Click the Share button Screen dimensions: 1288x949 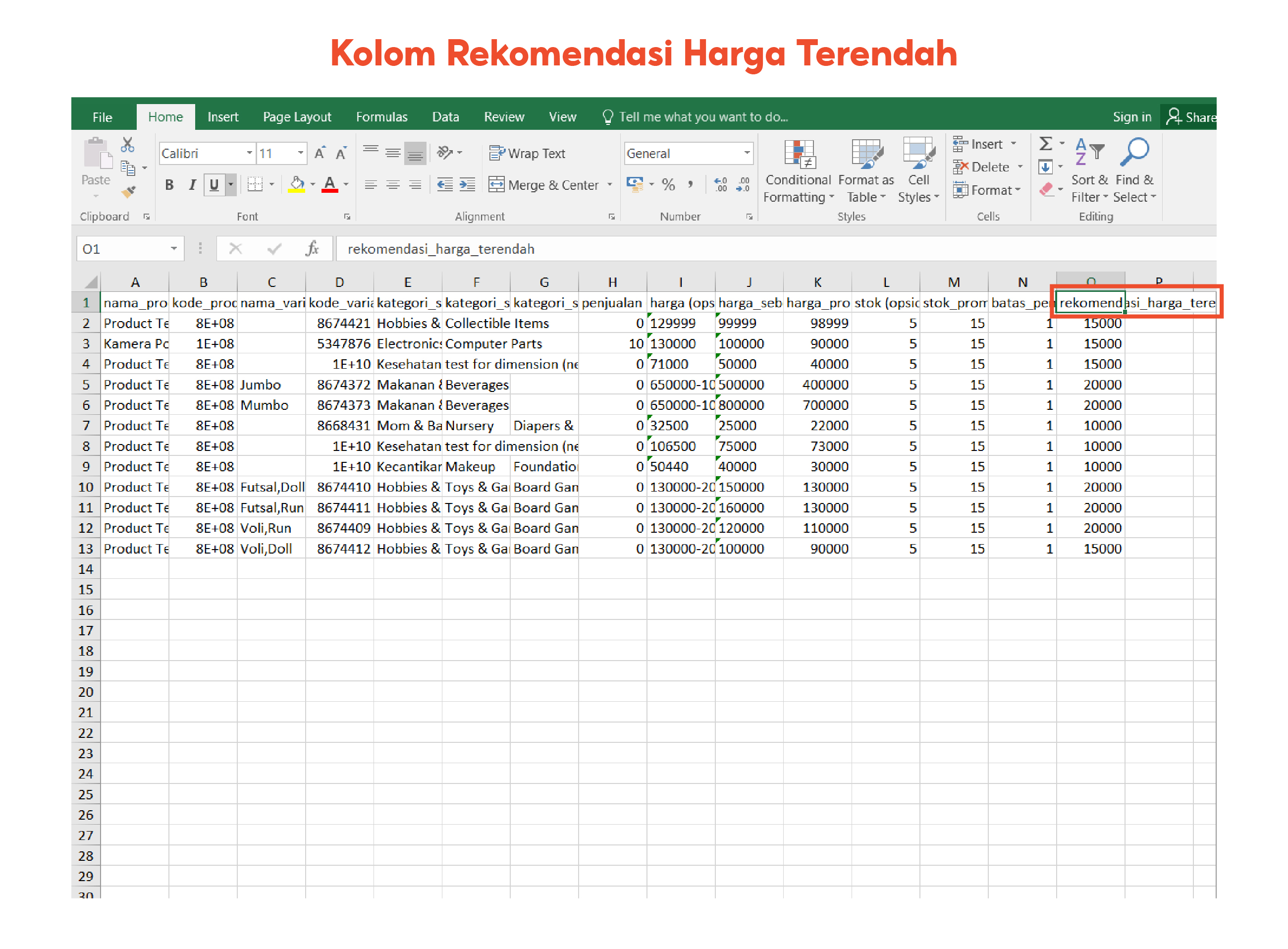1191,117
